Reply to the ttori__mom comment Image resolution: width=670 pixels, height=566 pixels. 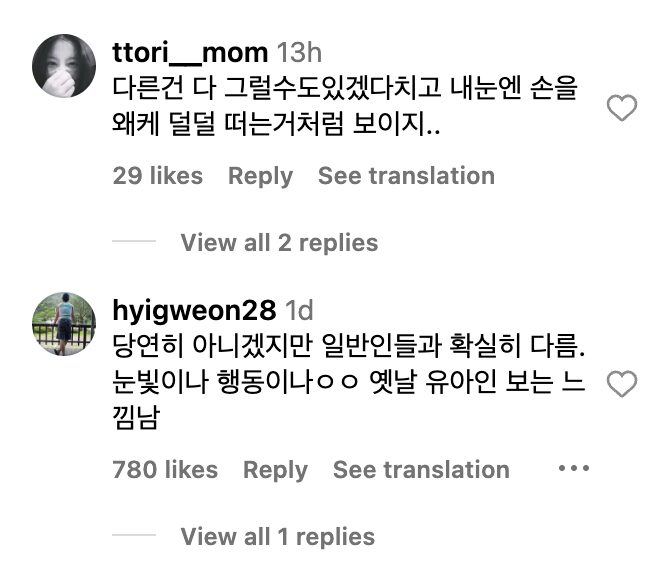click(260, 176)
